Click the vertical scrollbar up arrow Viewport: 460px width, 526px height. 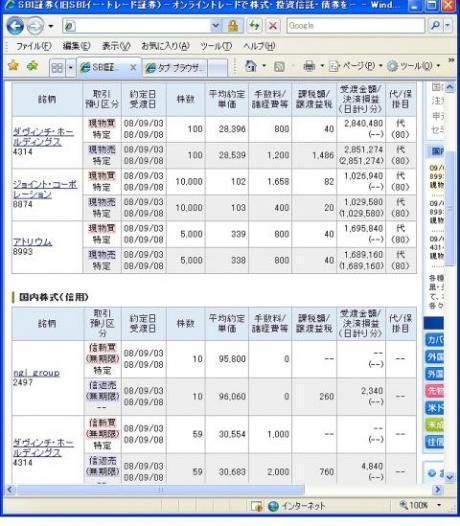pos(450,88)
